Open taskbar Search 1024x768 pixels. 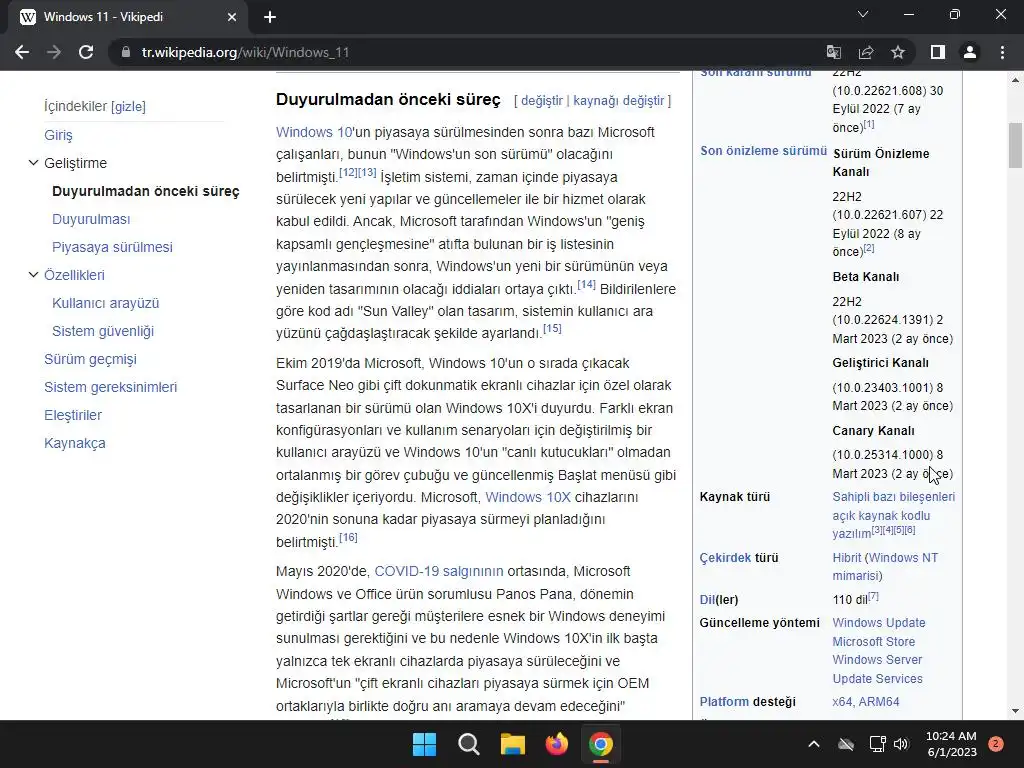[x=468, y=744]
